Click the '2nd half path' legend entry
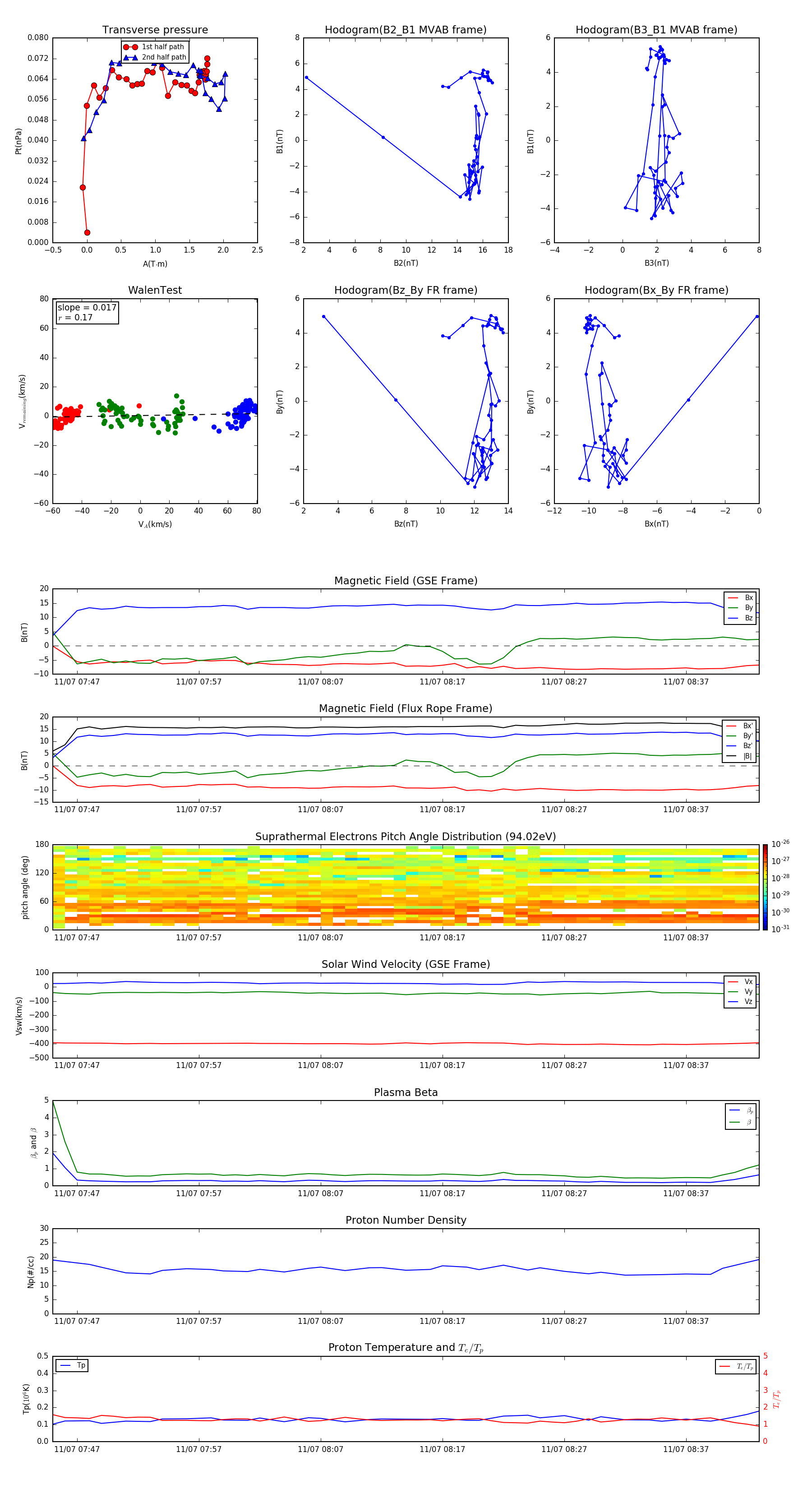This screenshot has height=1489, width=812. (x=155, y=57)
